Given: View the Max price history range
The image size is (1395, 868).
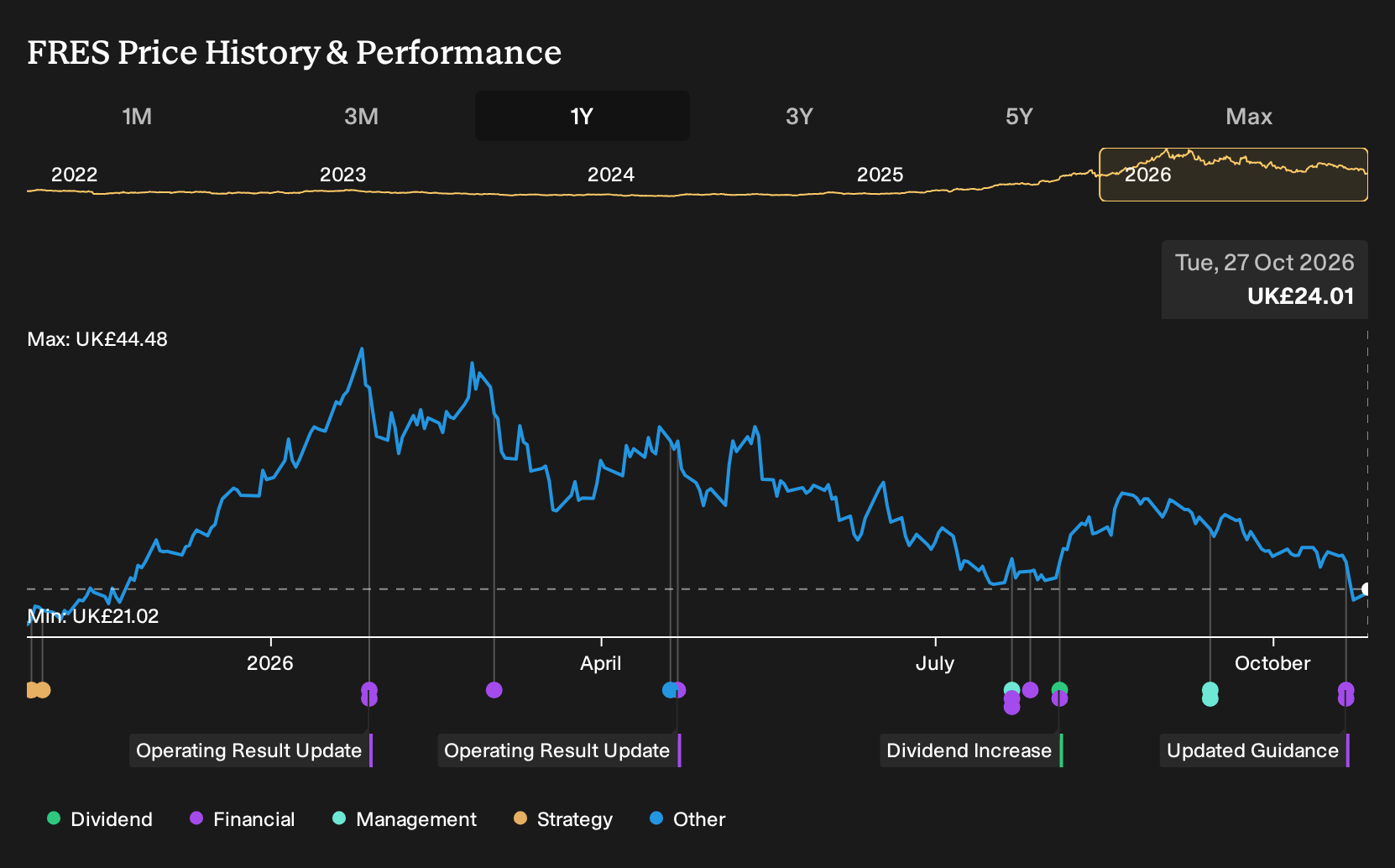Looking at the screenshot, I should point(1249,116).
